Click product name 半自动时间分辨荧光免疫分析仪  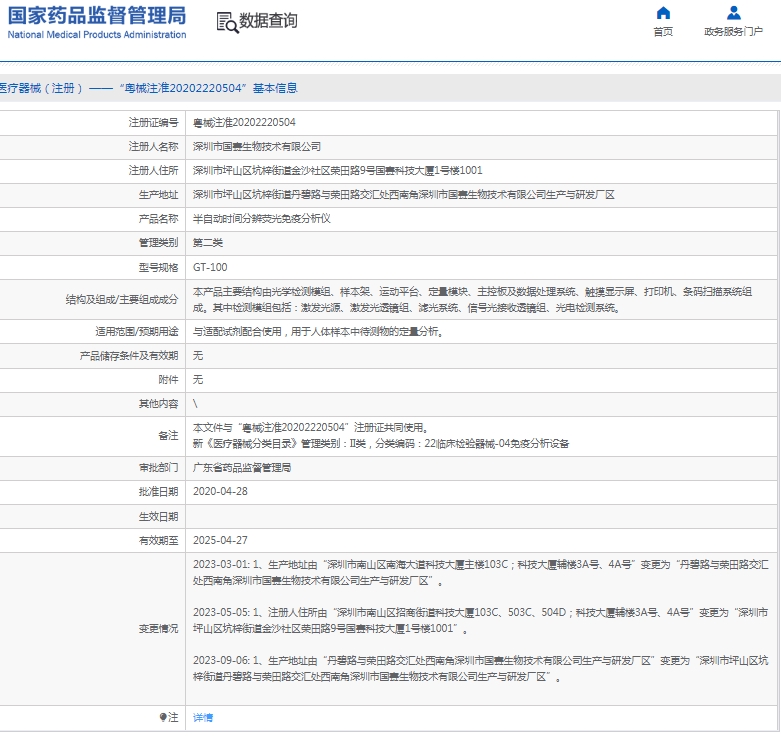(x=261, y=219)
